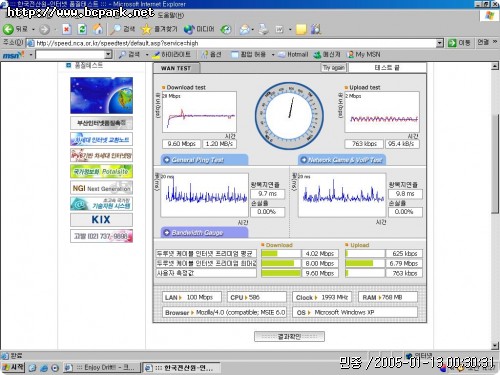Open the Home page icon
Screen dimensions: 500x375
point(98,29)
